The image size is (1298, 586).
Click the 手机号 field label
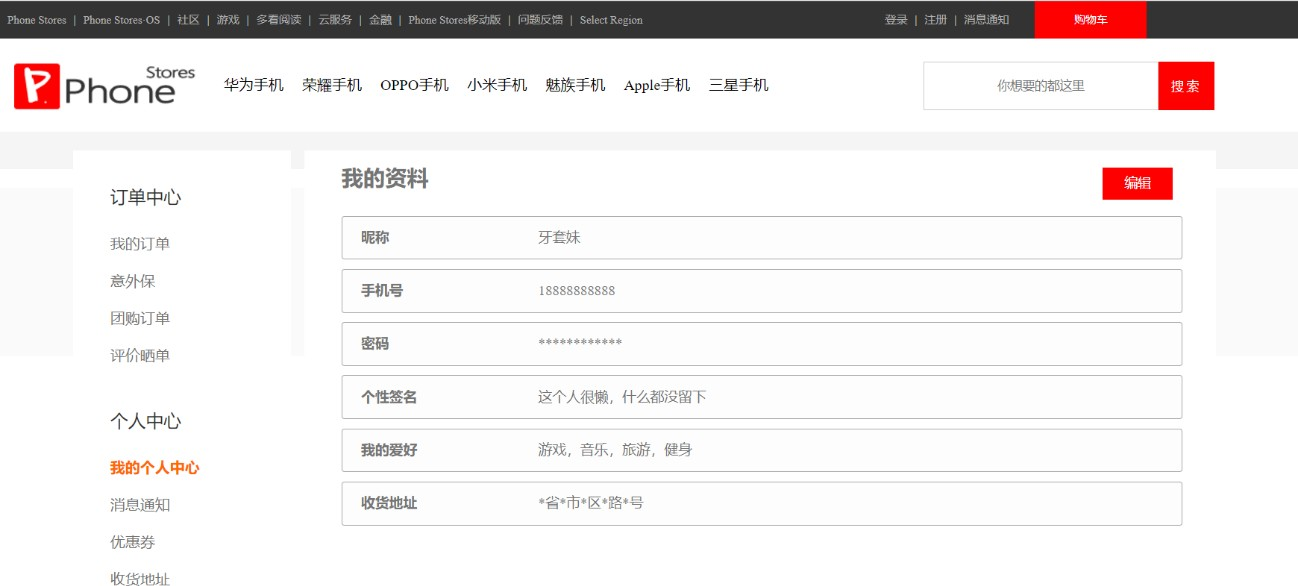(382, 291)
